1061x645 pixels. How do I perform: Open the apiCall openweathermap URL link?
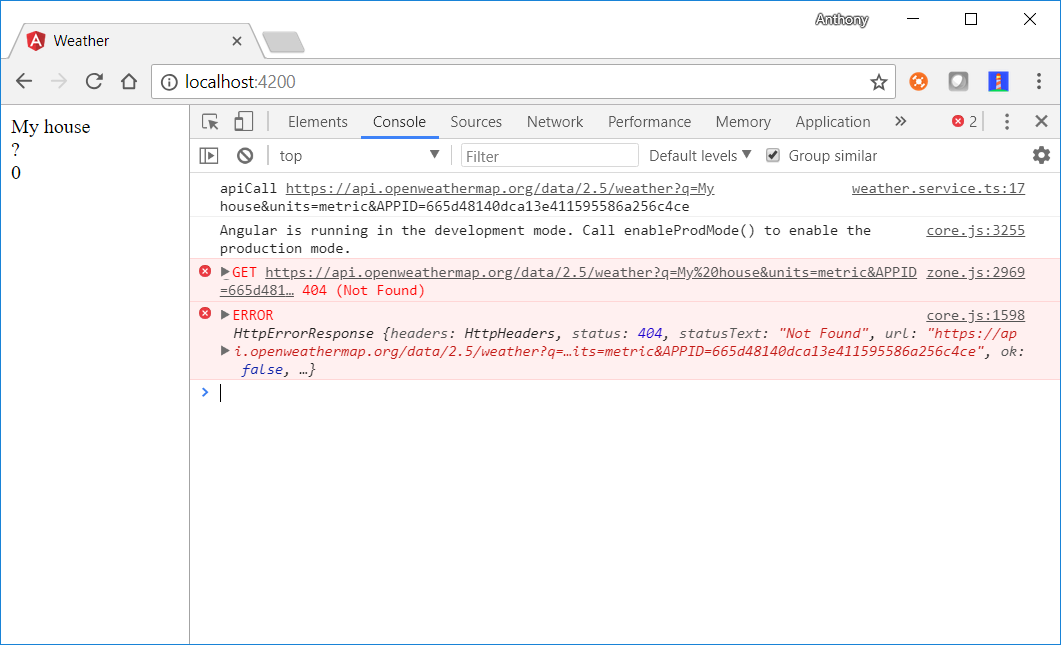tap(499, 188)
